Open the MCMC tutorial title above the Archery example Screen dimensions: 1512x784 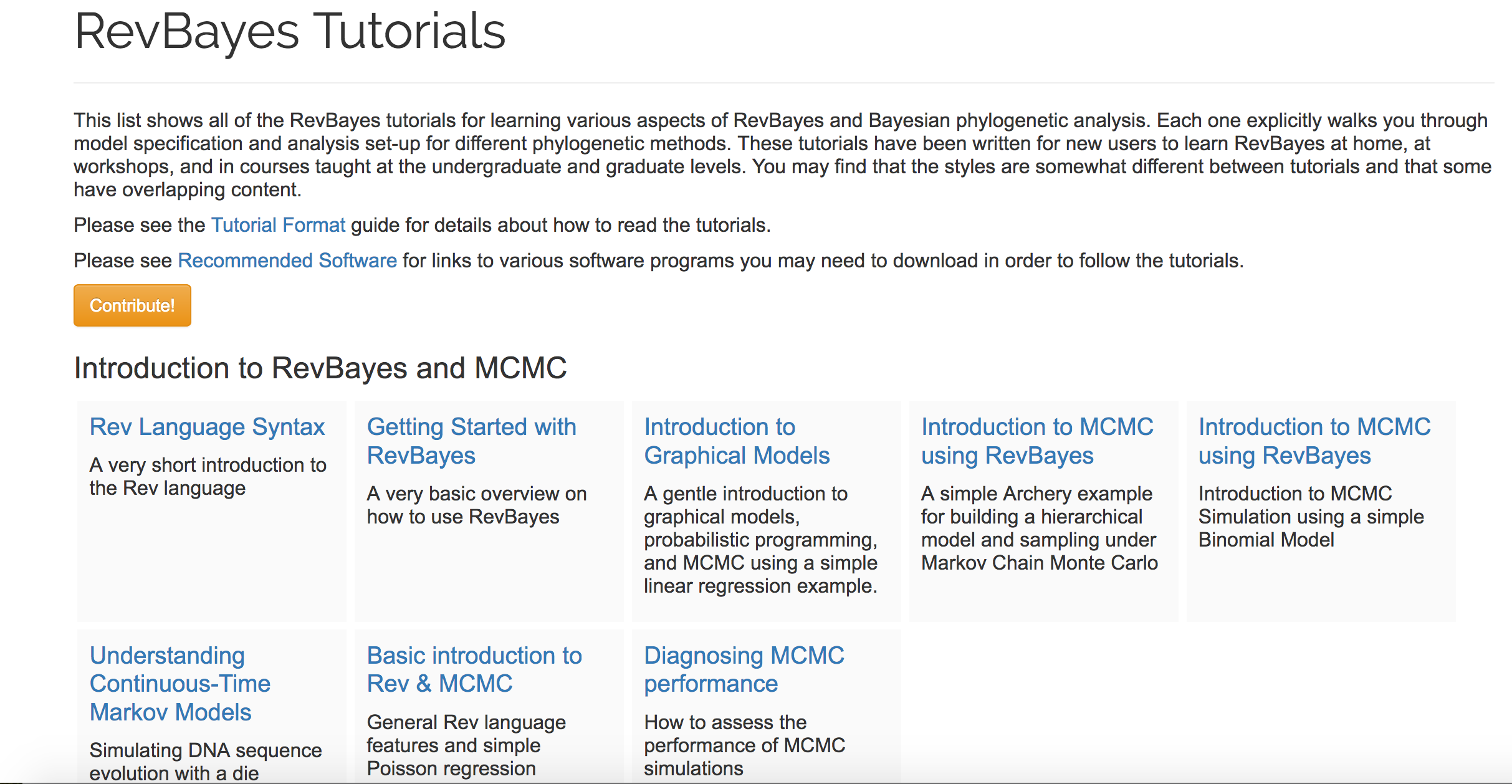(1037, 441)
